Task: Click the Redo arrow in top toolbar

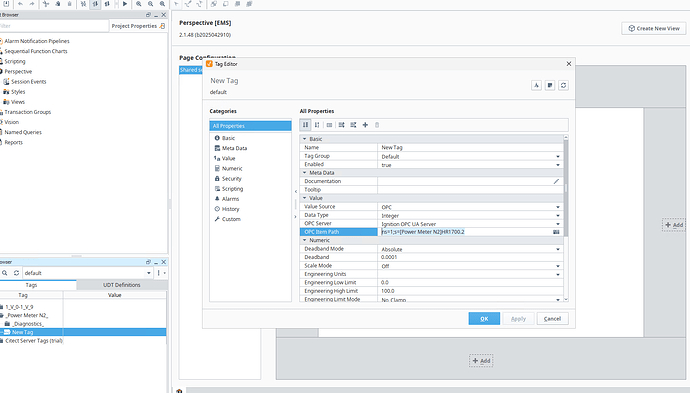Action: [32, 4]
